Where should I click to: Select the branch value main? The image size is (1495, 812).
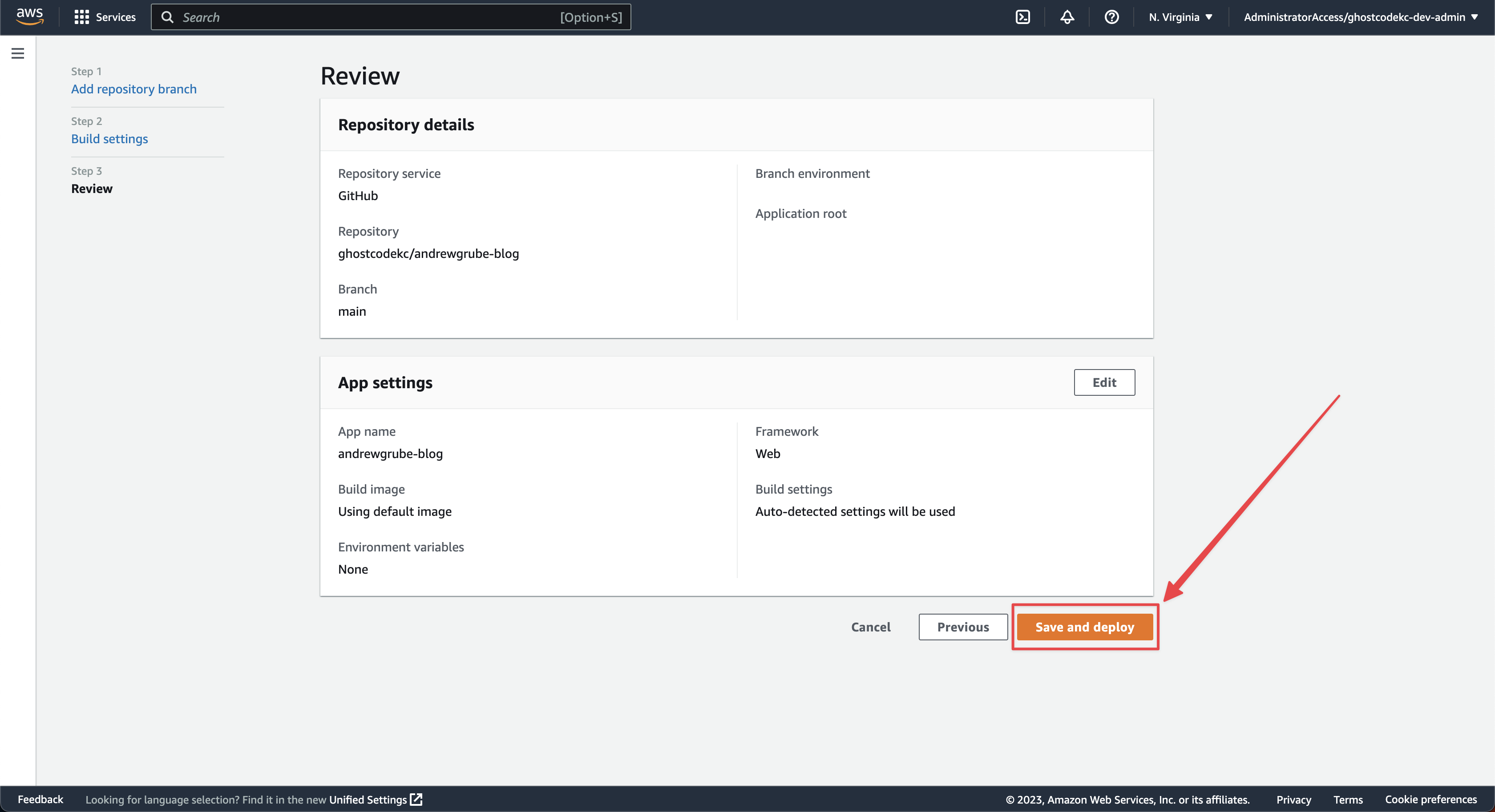click(352, 311)
